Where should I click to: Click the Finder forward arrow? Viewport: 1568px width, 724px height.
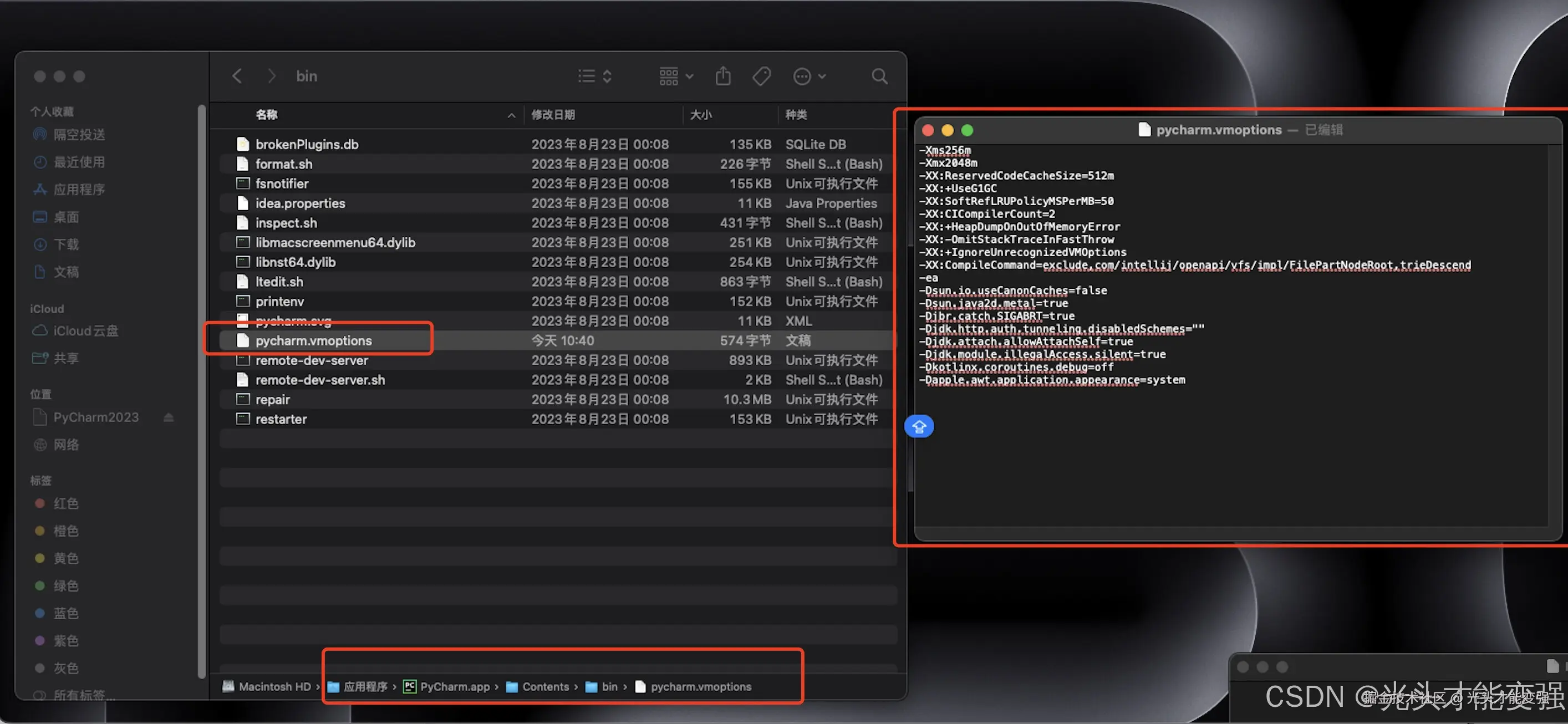tap(272, 76)
